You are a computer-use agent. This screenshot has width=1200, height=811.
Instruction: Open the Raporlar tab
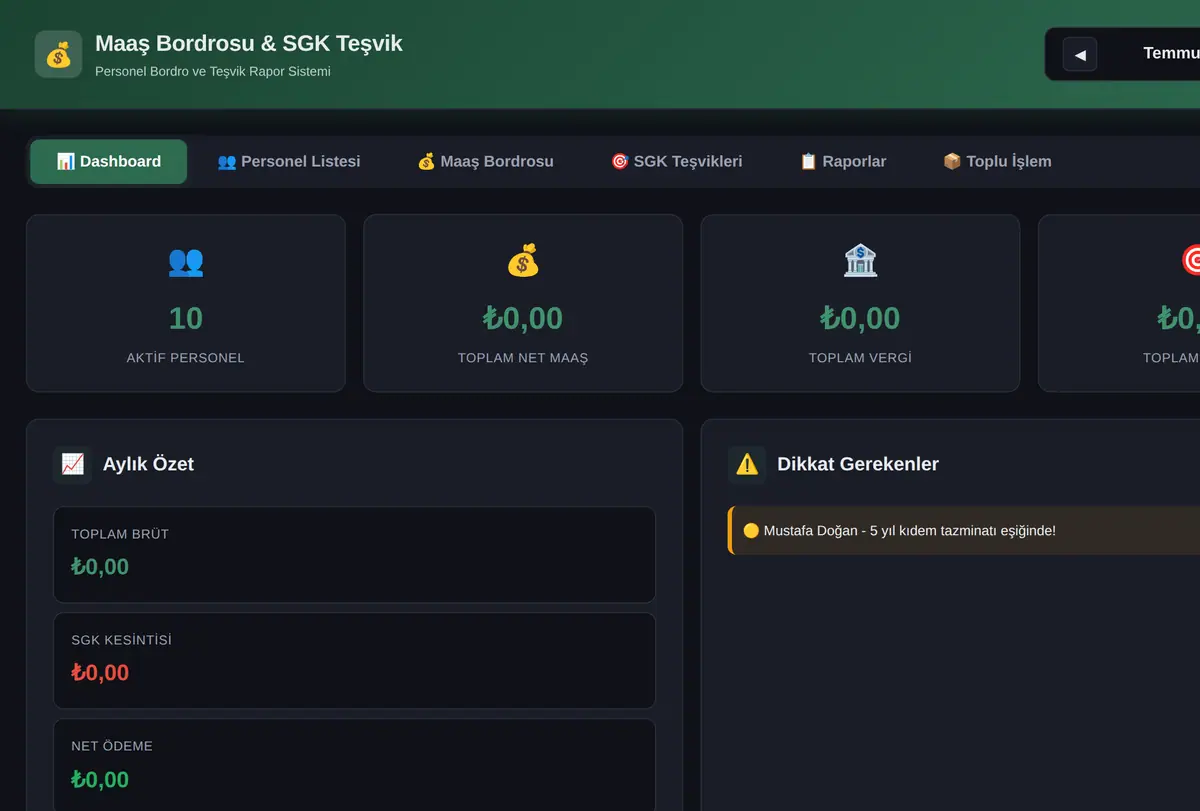(x=843, y=162)
